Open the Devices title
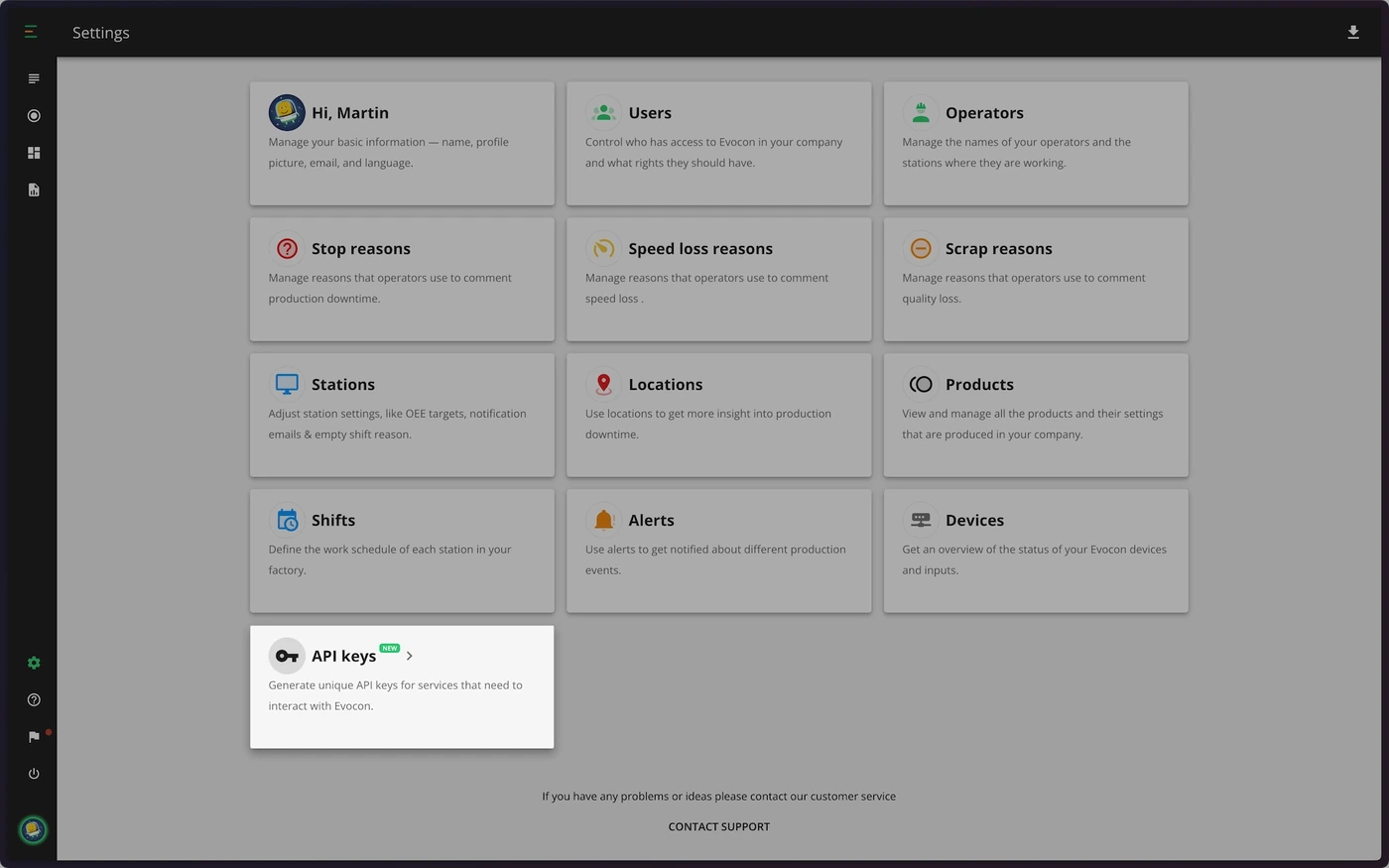Image resolution: width=1389 pixels, height=868 pixels. click(x=974, y=521)
